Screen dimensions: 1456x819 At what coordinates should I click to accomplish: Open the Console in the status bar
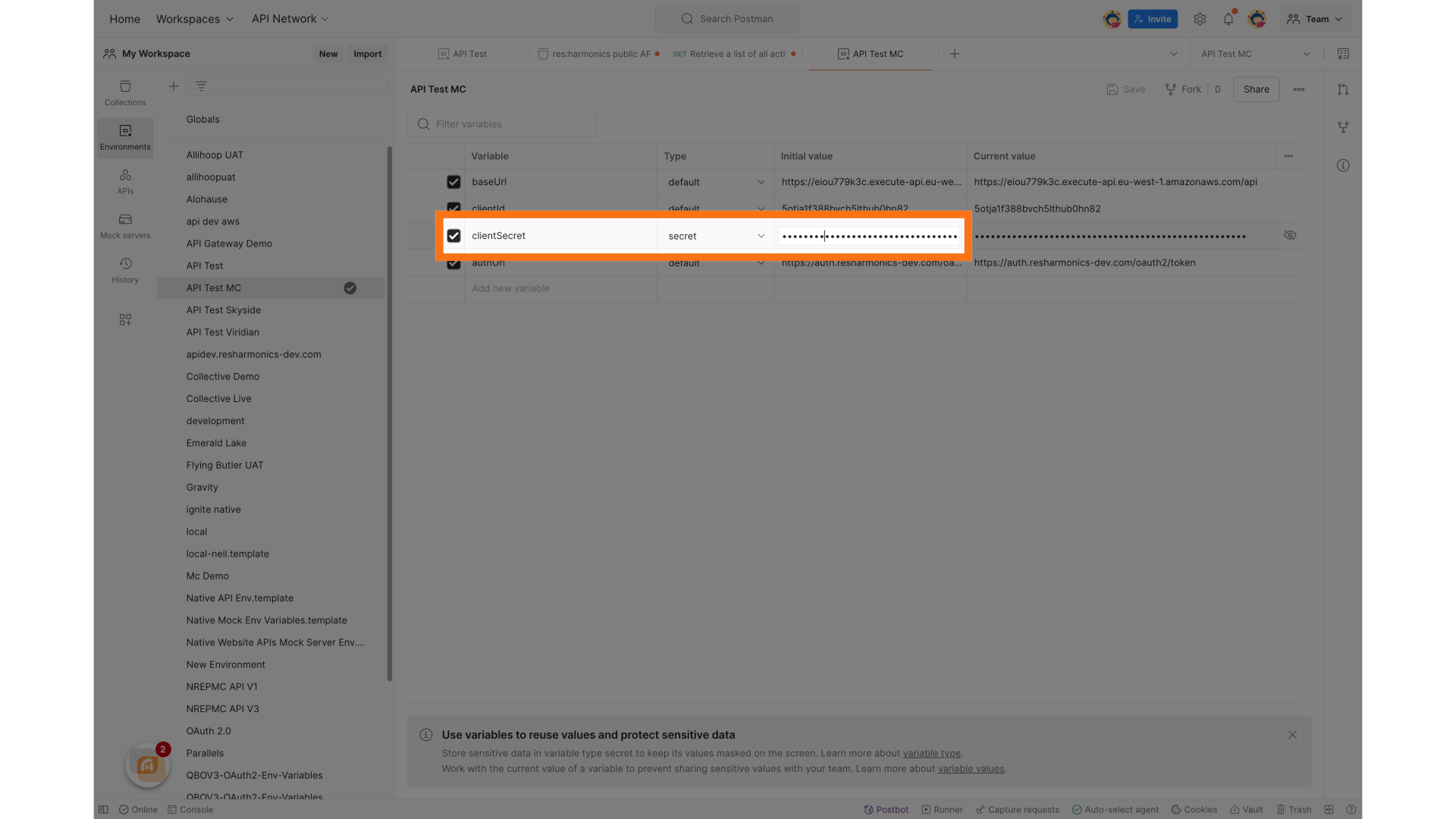pos(190,810)
